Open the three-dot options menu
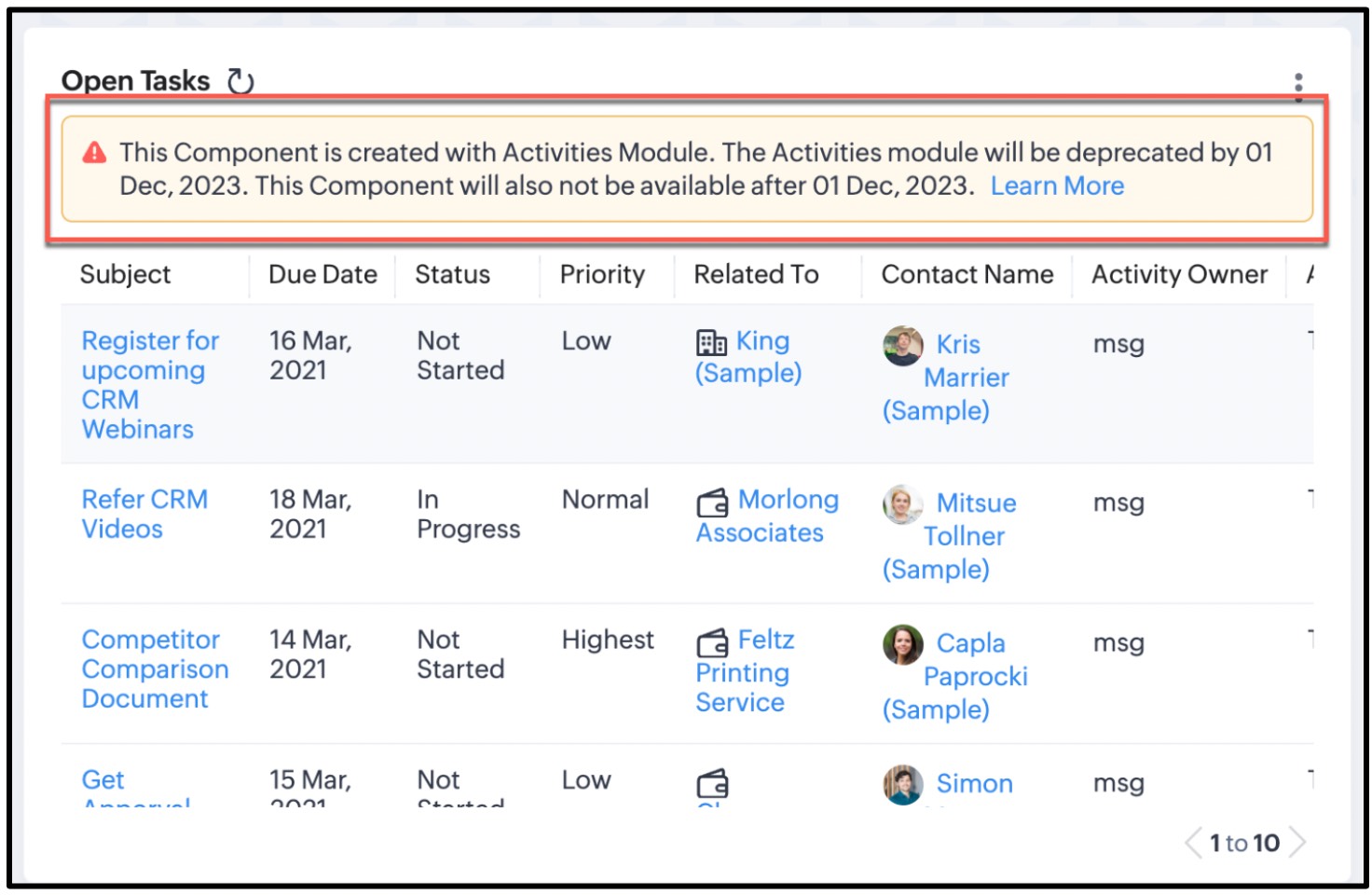1372x895 pixels. click(1297, 87)
